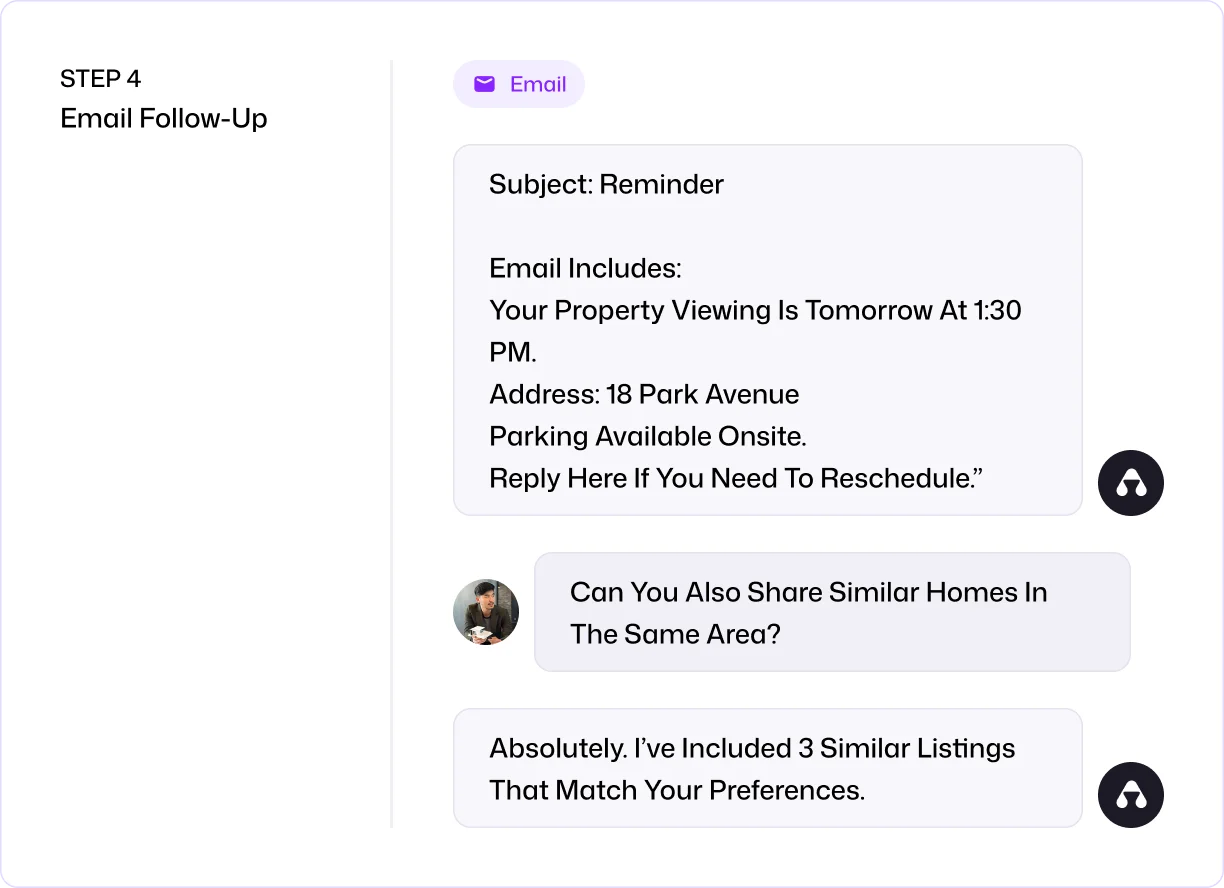Screen dimensions: 1224x888
Task: Click the purple envelope icon in Email badge
Action: pos(484,84)
